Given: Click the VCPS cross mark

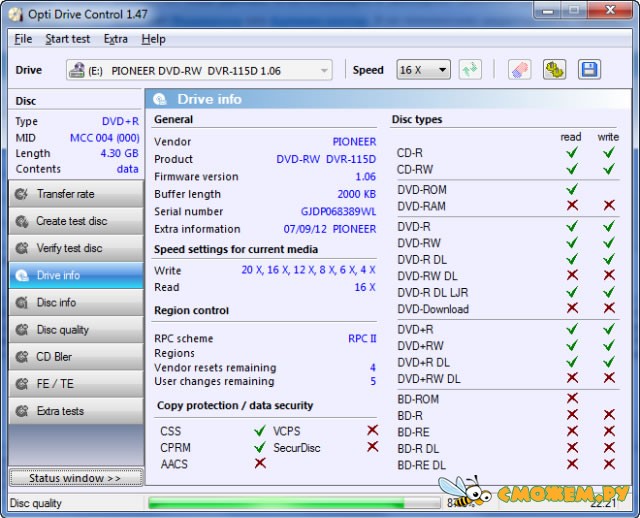Looking at the screenshot, I should tap(372, 430).
